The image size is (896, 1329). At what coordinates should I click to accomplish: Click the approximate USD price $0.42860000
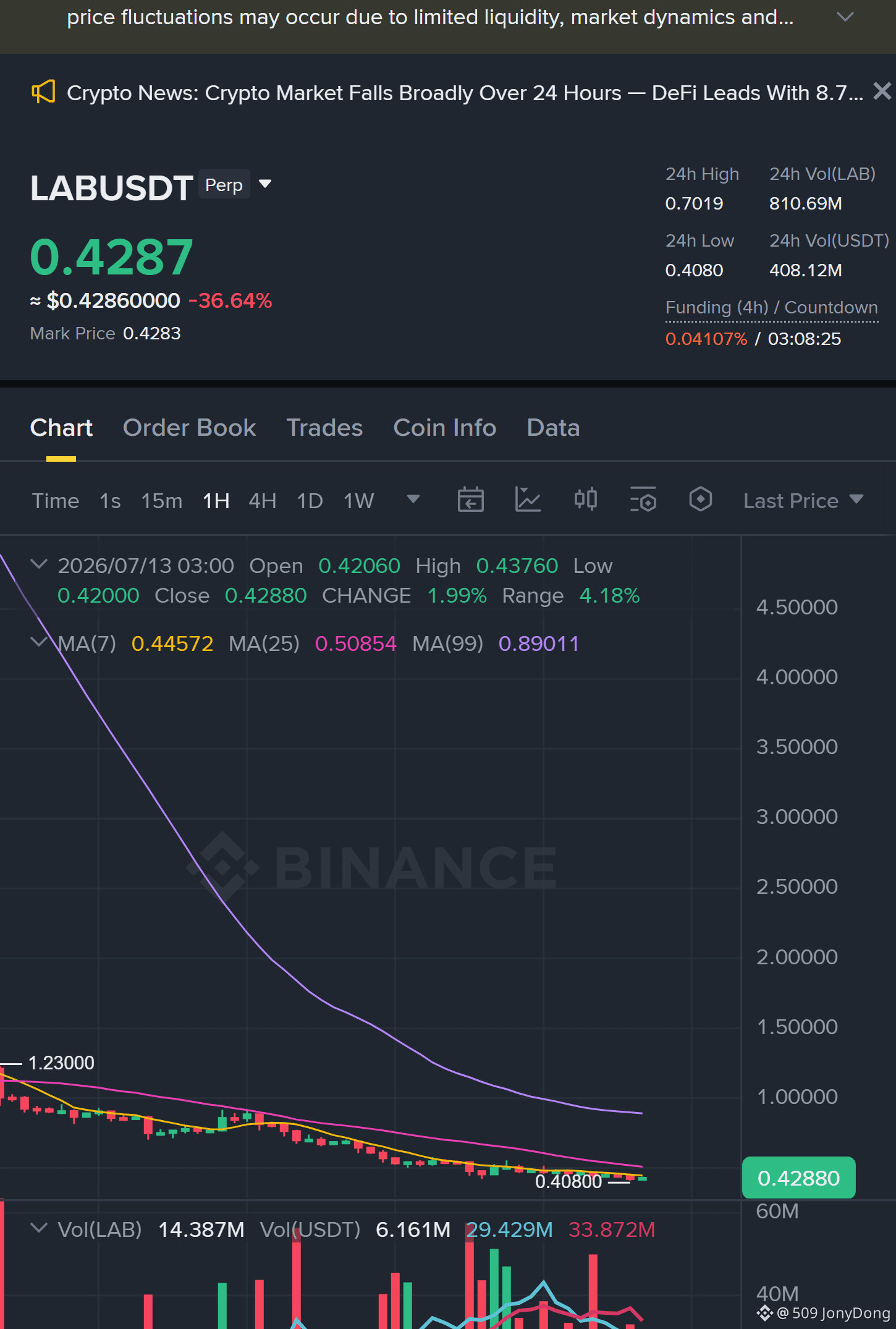click(x=114, y=301)
